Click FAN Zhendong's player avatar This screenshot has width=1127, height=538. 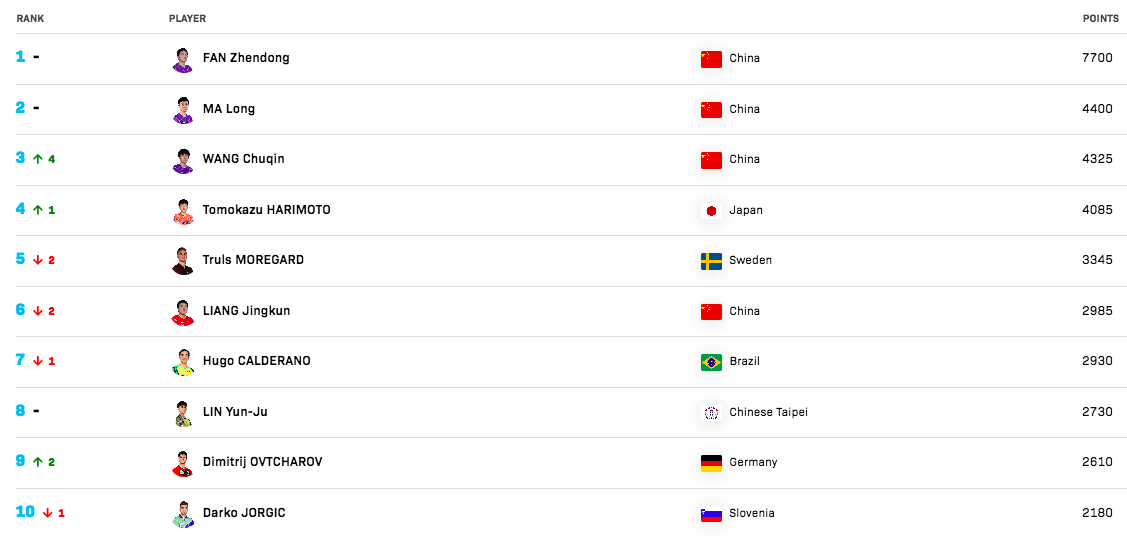[x=183, y=60]
